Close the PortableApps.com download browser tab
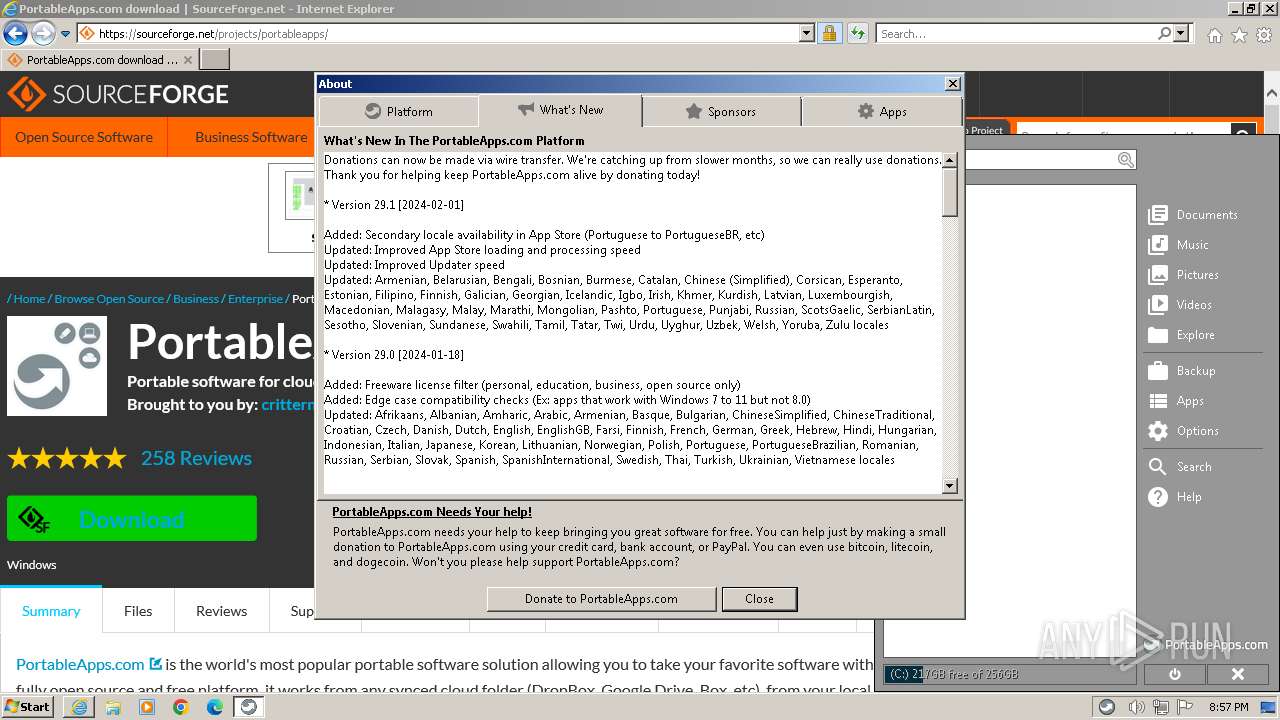This screenshot has width=1280, height=720. pyautogui.click(x=188, y=60)
